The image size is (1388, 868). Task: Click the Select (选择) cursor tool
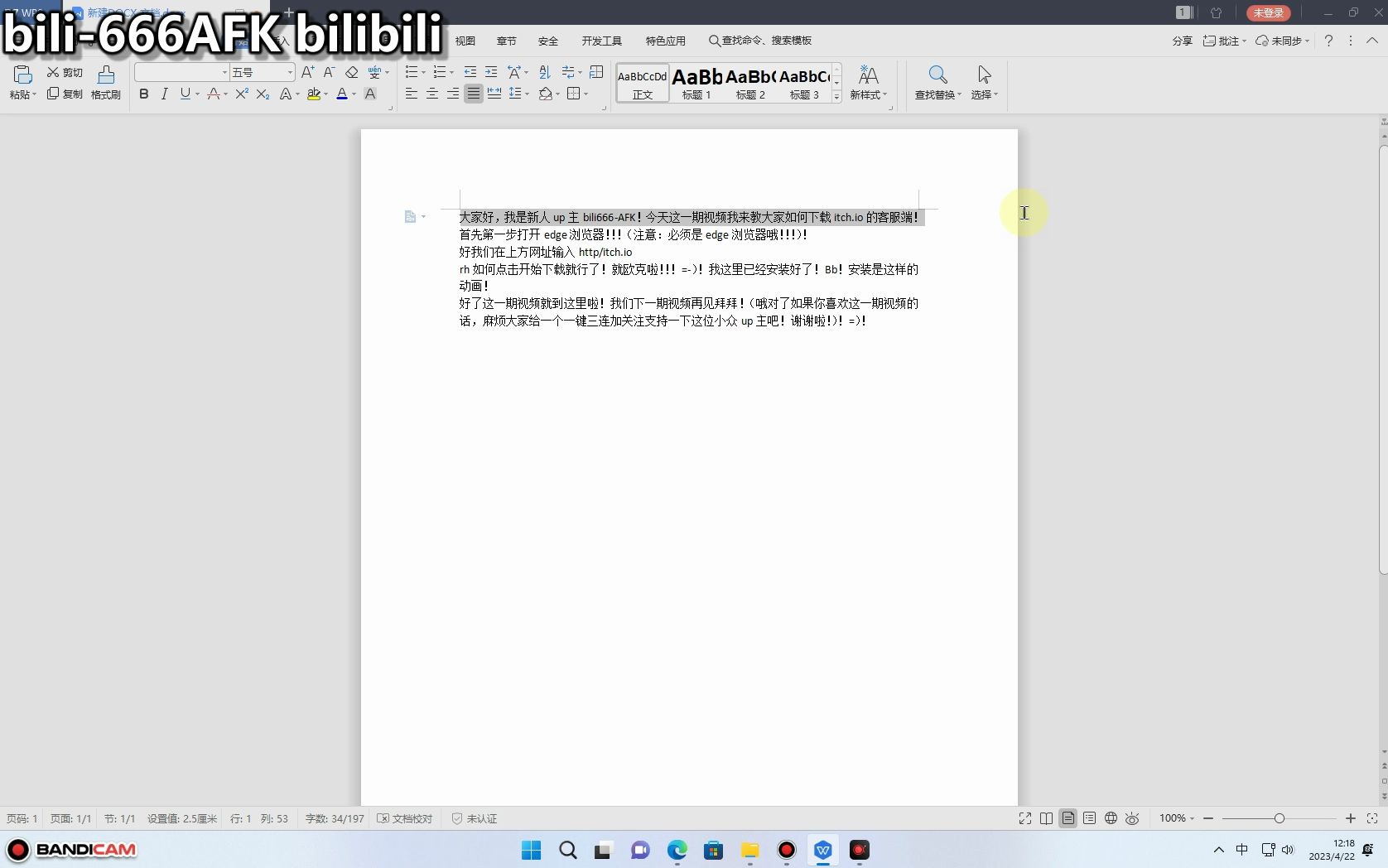[984, 83]
